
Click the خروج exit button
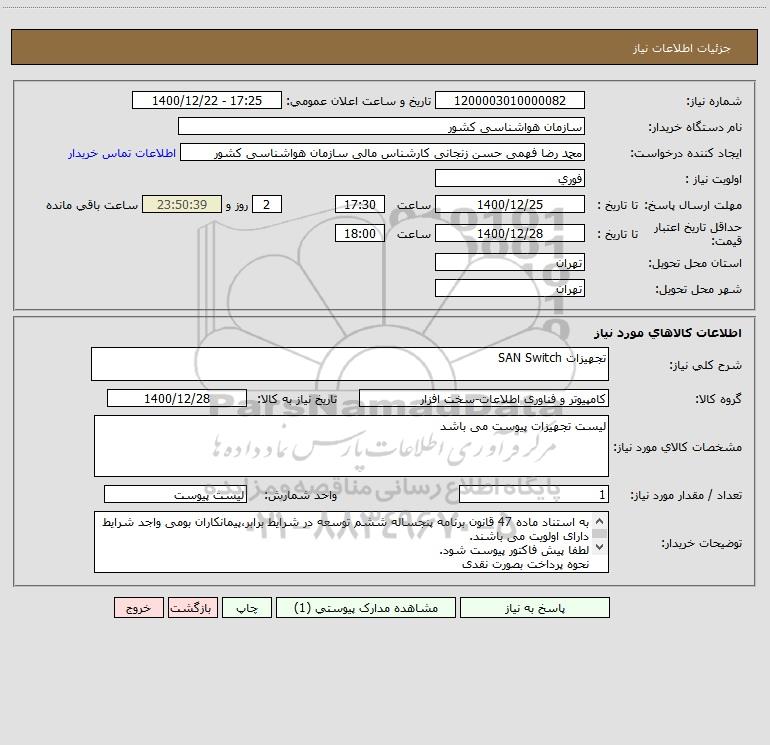[138, 608]
